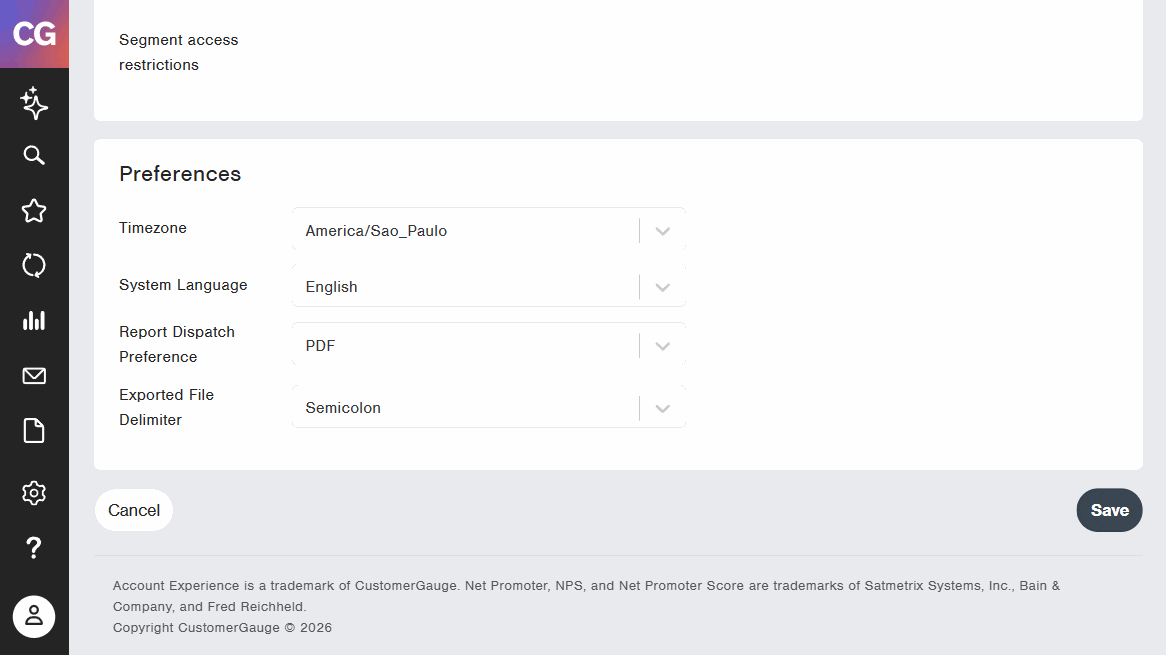Save the user preferences
Image resolution: width=1166 pixels, height=655 pixels.
click(x=1109, y=510)
